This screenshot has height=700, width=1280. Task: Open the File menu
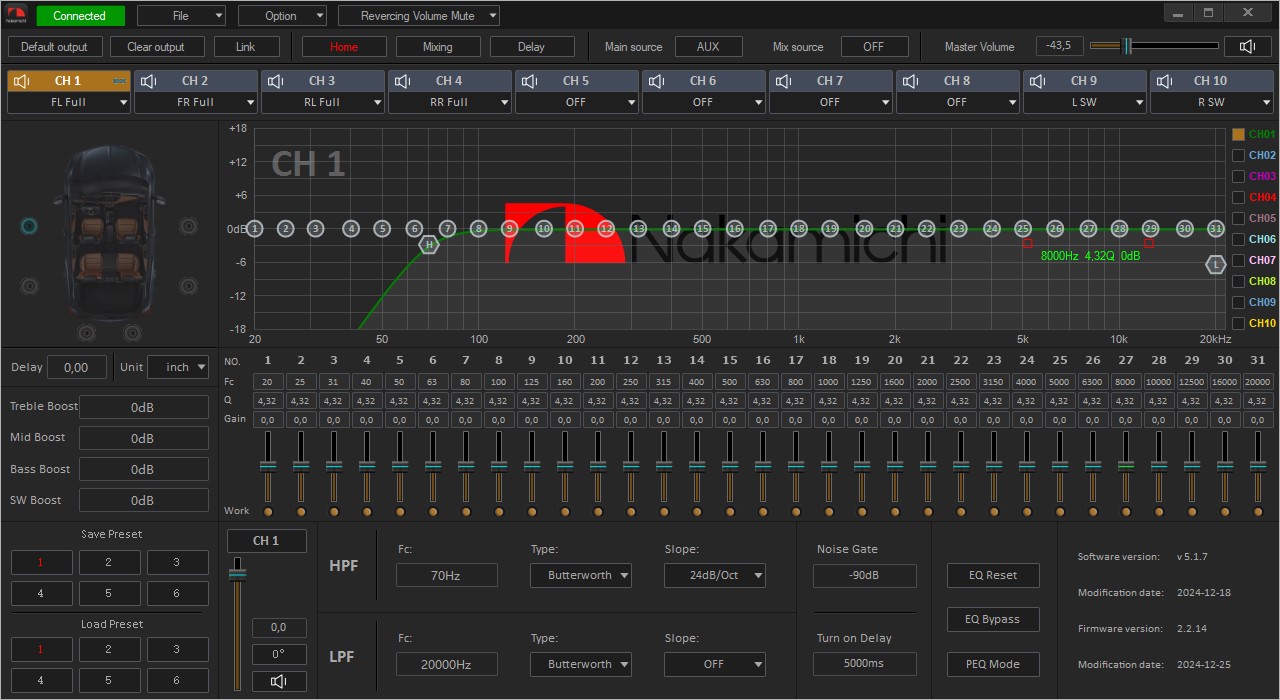coord(181,16)
